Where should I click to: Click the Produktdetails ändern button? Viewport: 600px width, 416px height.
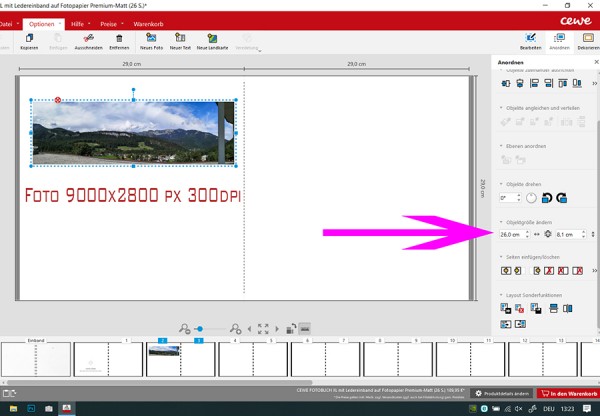[501, 394]
